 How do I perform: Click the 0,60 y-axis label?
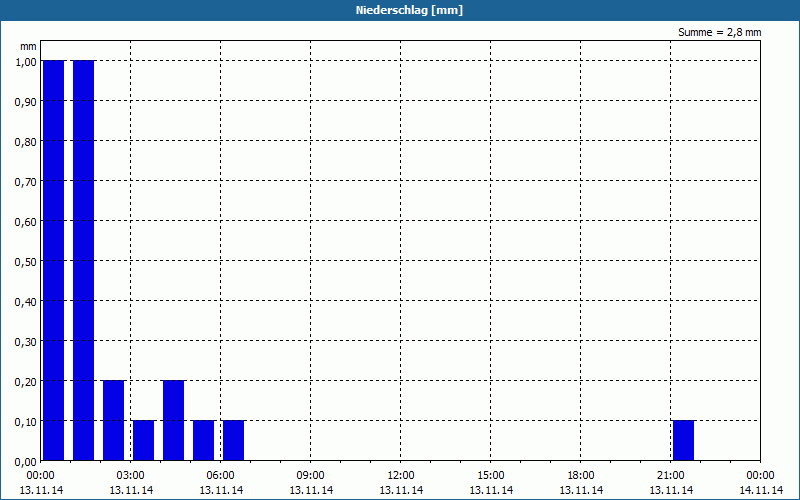pyautogui.click(x=26, y=221)
